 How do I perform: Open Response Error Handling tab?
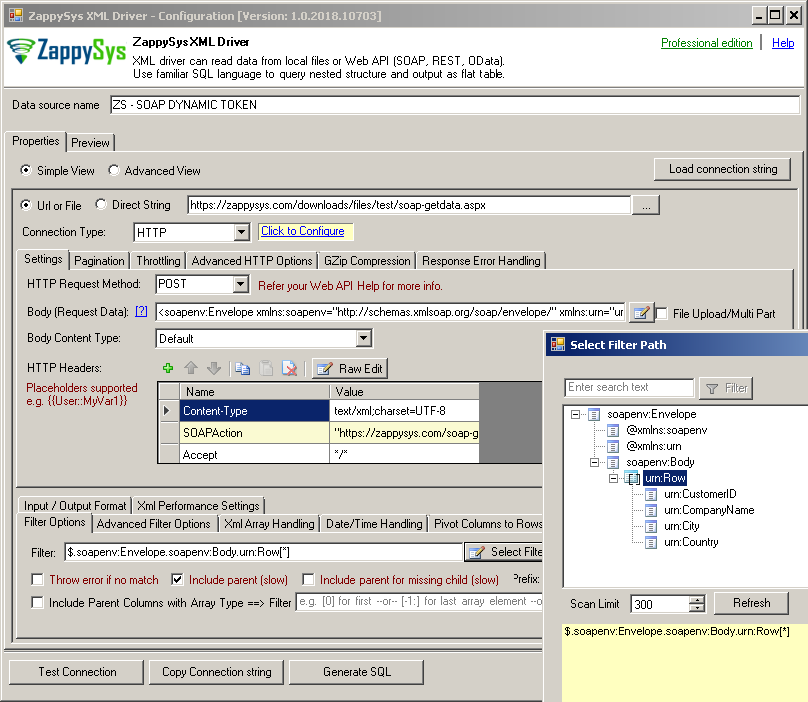(x=481, y=261)
